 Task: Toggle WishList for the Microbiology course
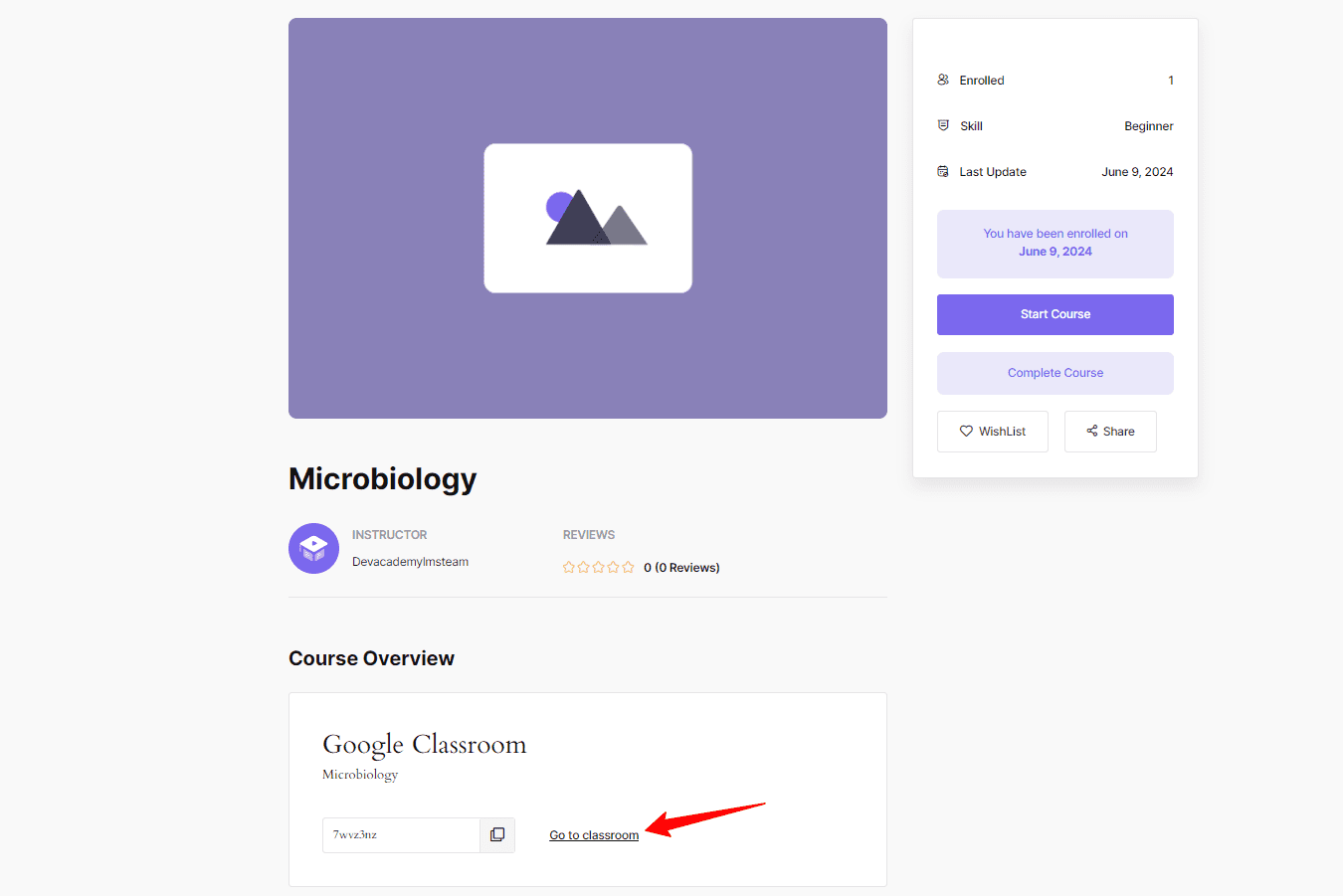[992, 431]
